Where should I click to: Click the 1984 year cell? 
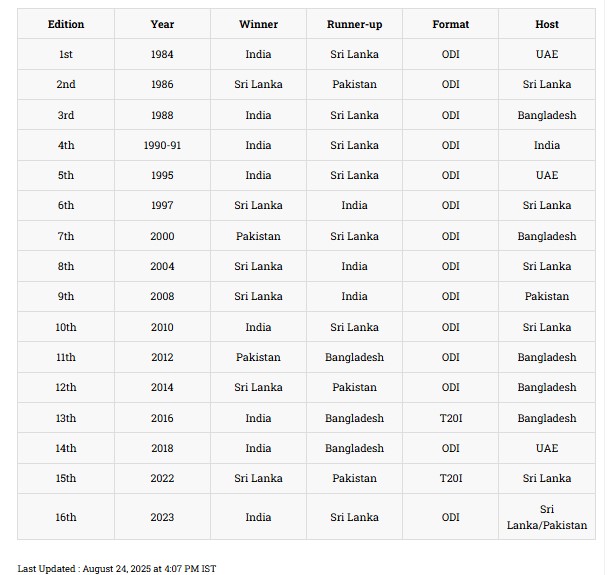pyautogui.click(x=162, y=54)
